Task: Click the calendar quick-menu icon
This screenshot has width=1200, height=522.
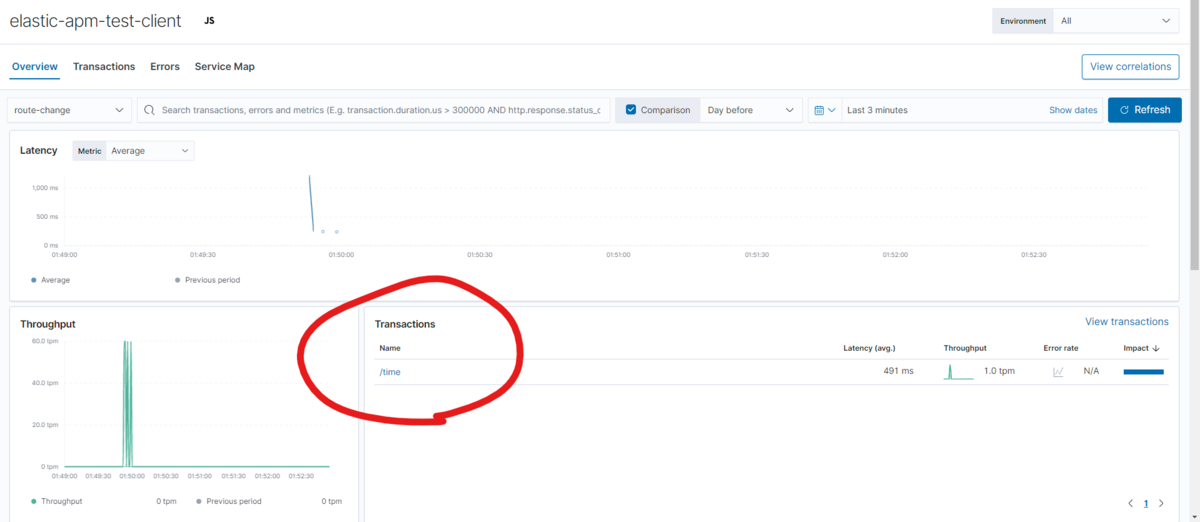Action: (x=824, y=110)
